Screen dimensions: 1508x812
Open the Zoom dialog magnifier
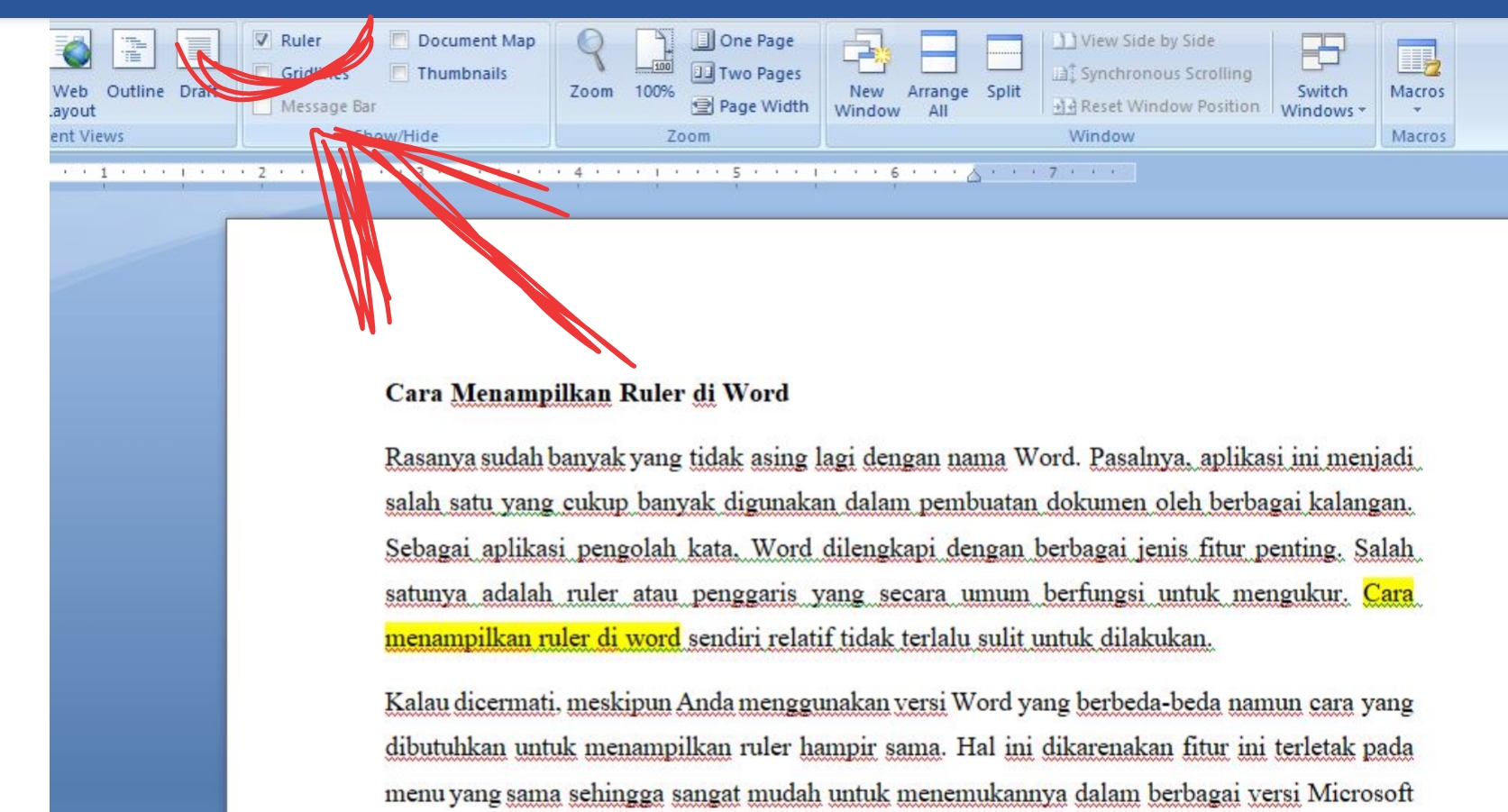pyautogui.click(x=591, y=65)
